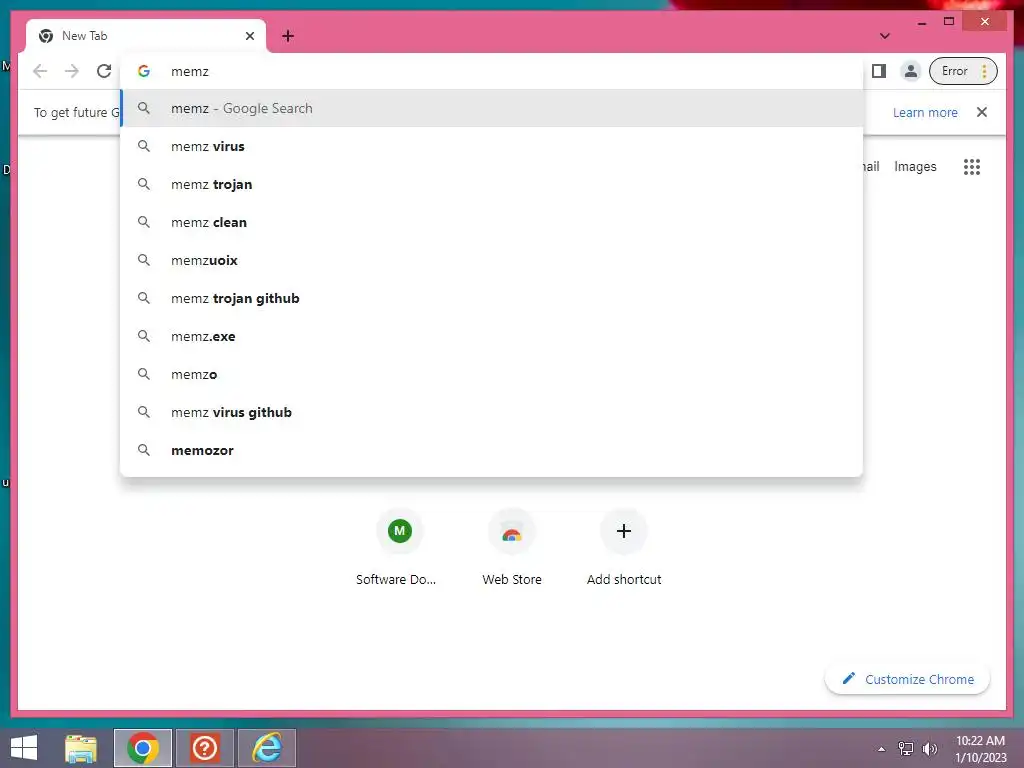Open a new tab with plus button
This screenshot has height=768, width=1024.
click(x=288, y=36)
